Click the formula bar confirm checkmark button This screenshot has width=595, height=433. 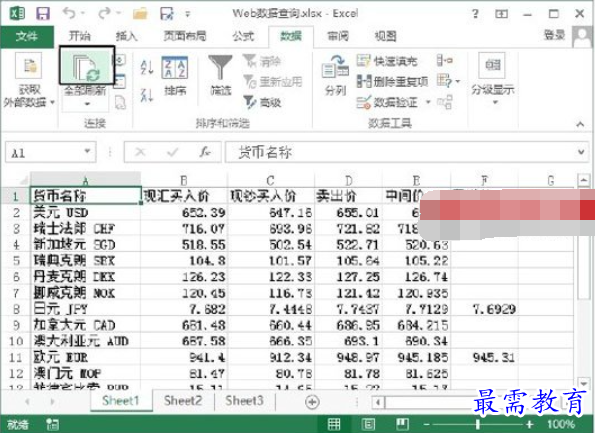click(173, 152)
